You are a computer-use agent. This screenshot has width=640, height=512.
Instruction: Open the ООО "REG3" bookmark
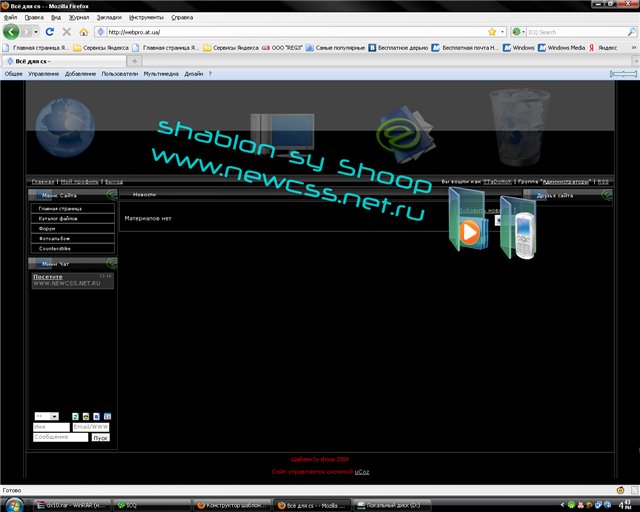282,48
